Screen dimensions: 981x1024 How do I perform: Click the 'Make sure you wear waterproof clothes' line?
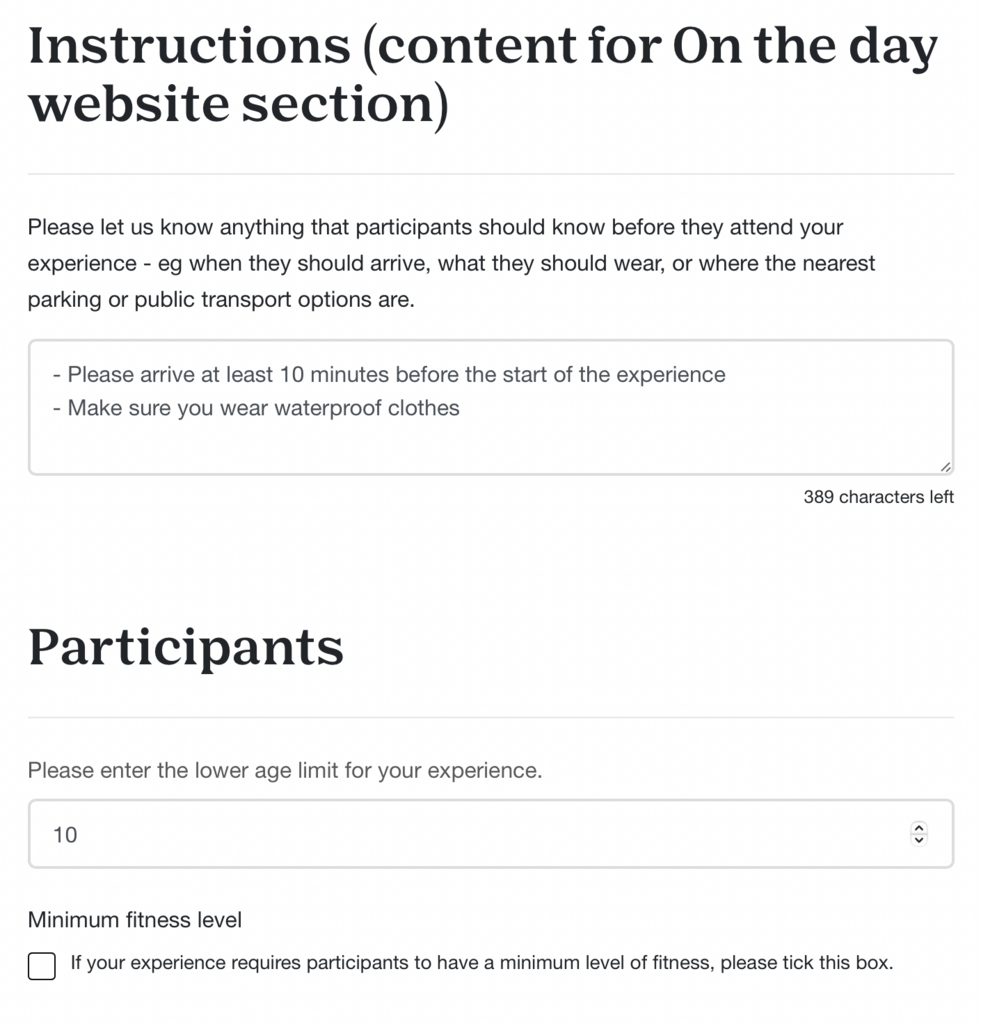coord(256,408)
